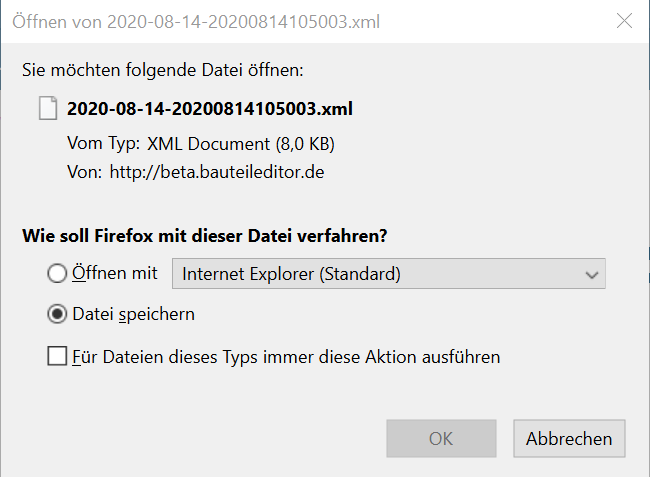Click the "Datei speichern" label text

click(133, 315)
